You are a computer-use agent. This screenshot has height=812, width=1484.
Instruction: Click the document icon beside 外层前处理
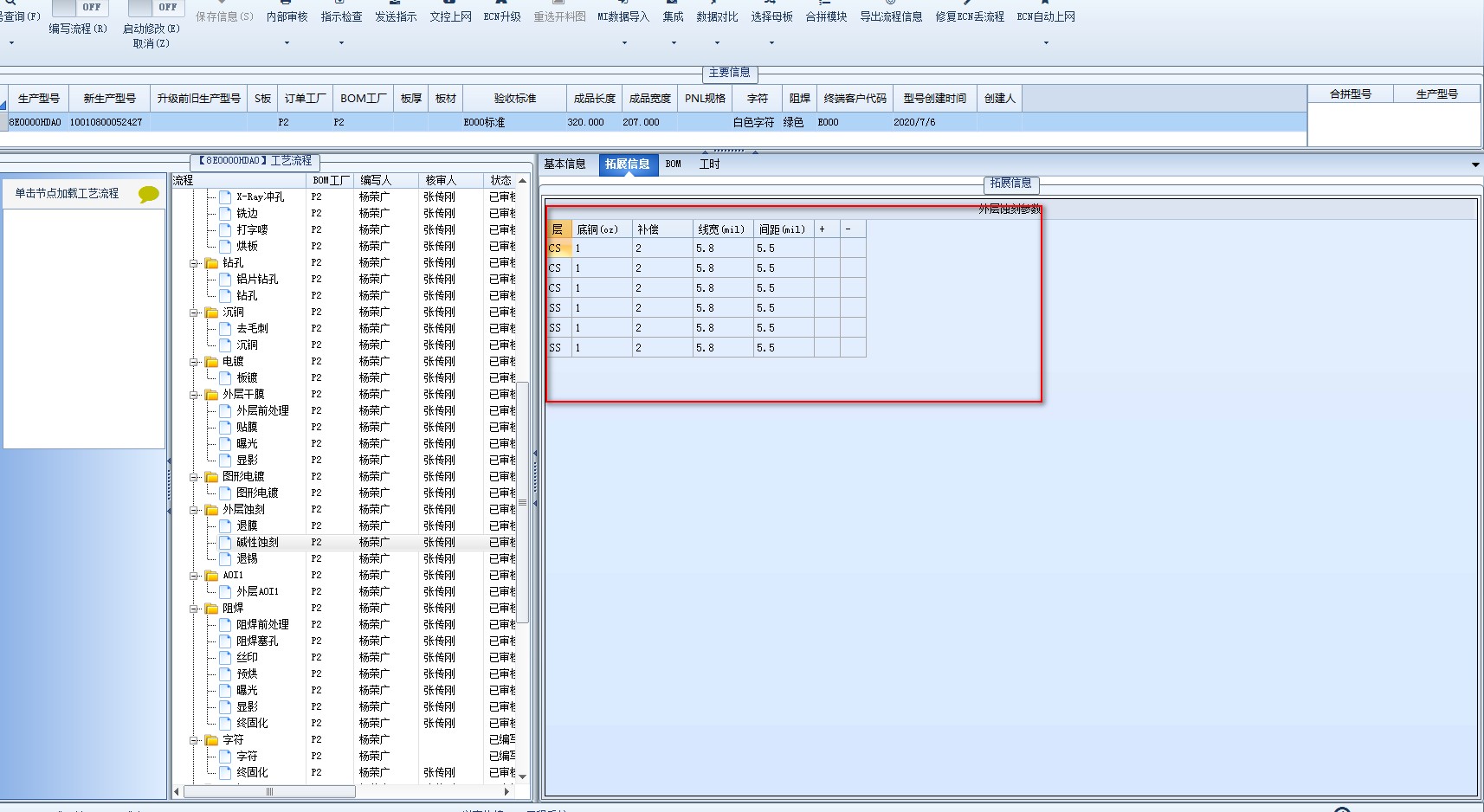point(225,410)
